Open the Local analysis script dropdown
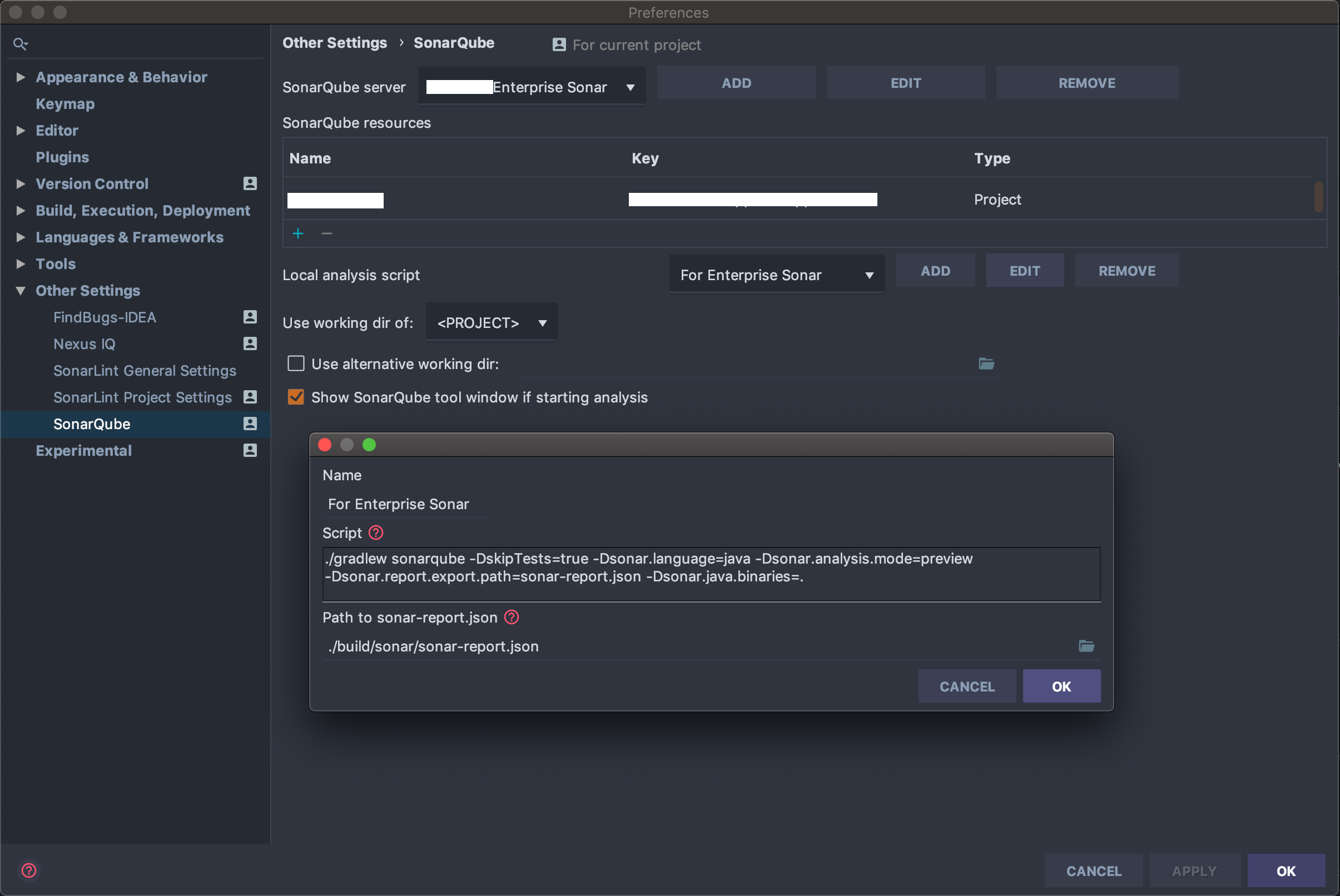1340x896 pixels. click(776, 275)
